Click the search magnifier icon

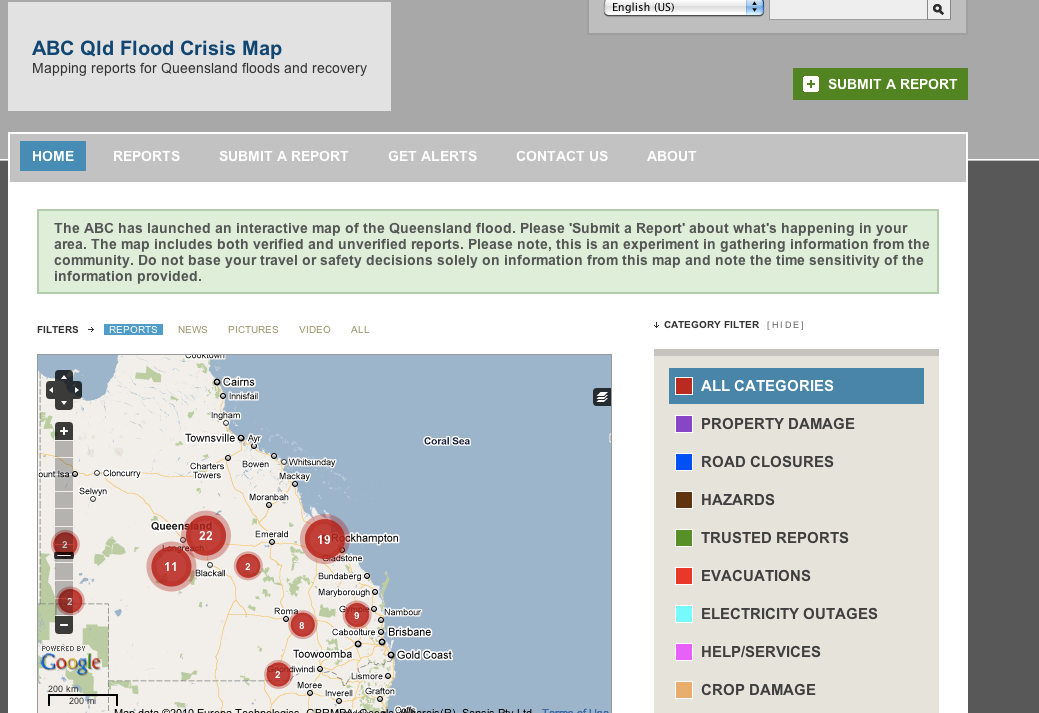coord(938,9)
